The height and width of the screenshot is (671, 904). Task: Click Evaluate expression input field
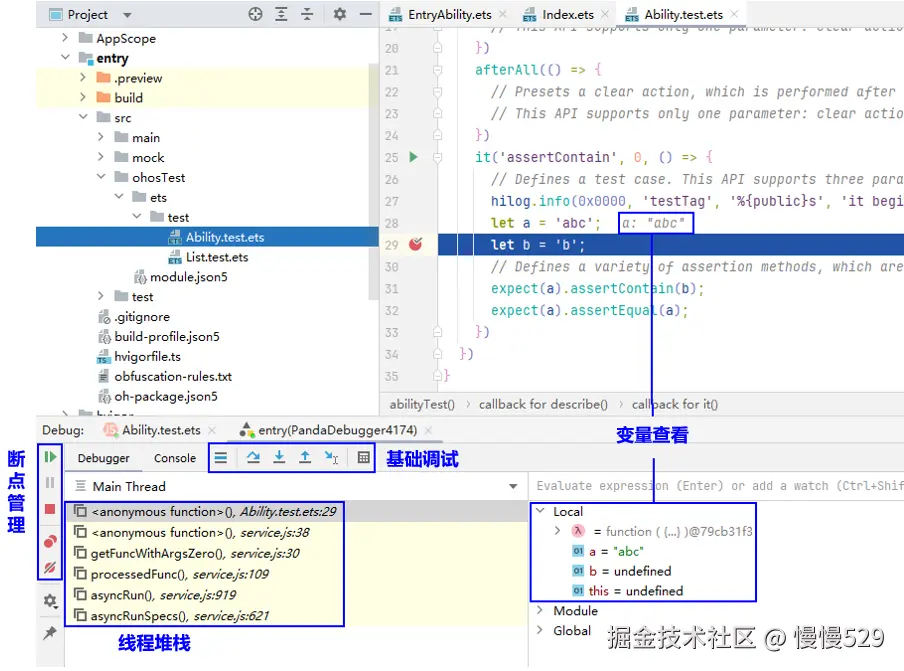click(x=717, y=486)
